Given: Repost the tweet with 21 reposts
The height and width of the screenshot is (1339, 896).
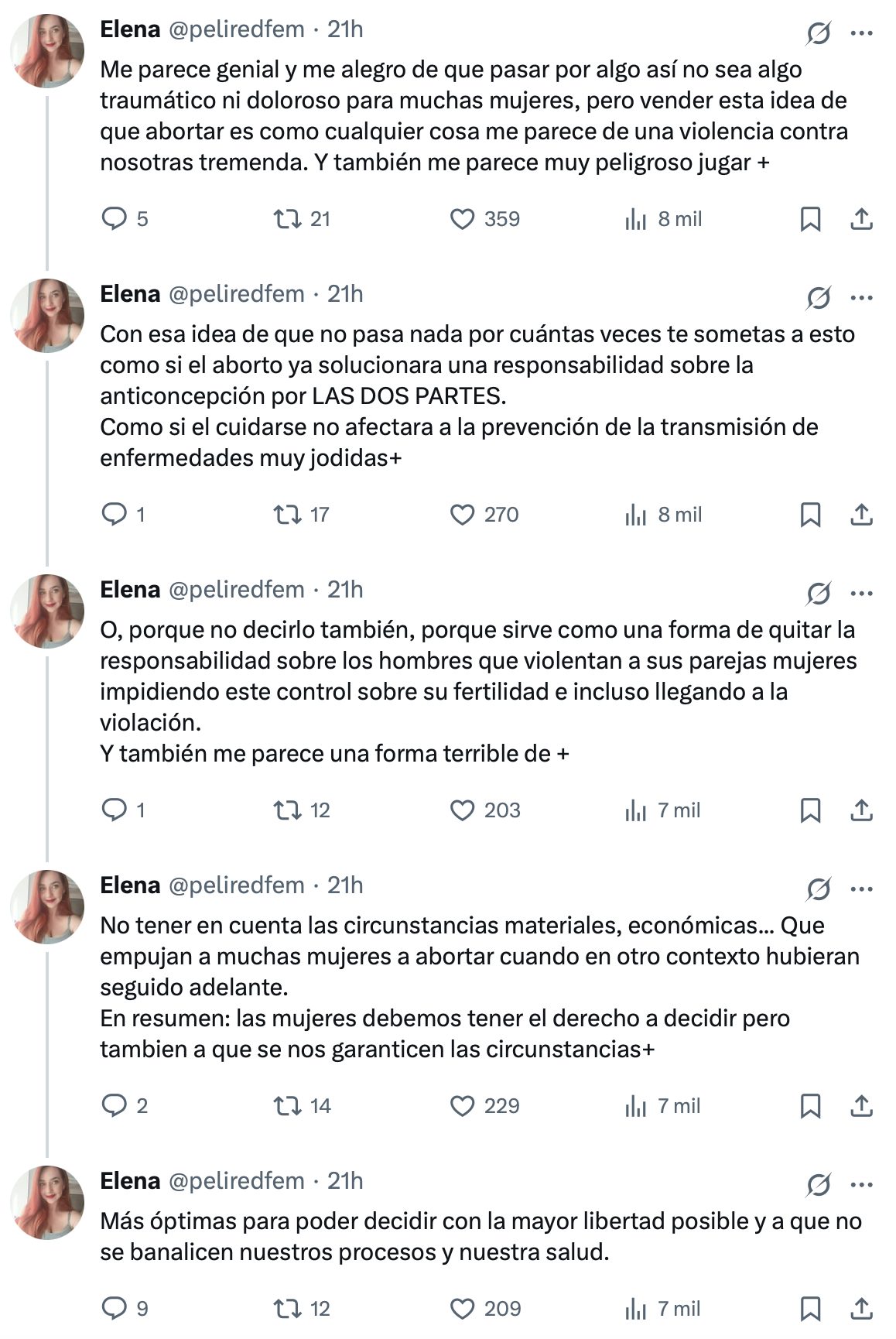Looking at the screenshot, I should (x=288, y=219).
